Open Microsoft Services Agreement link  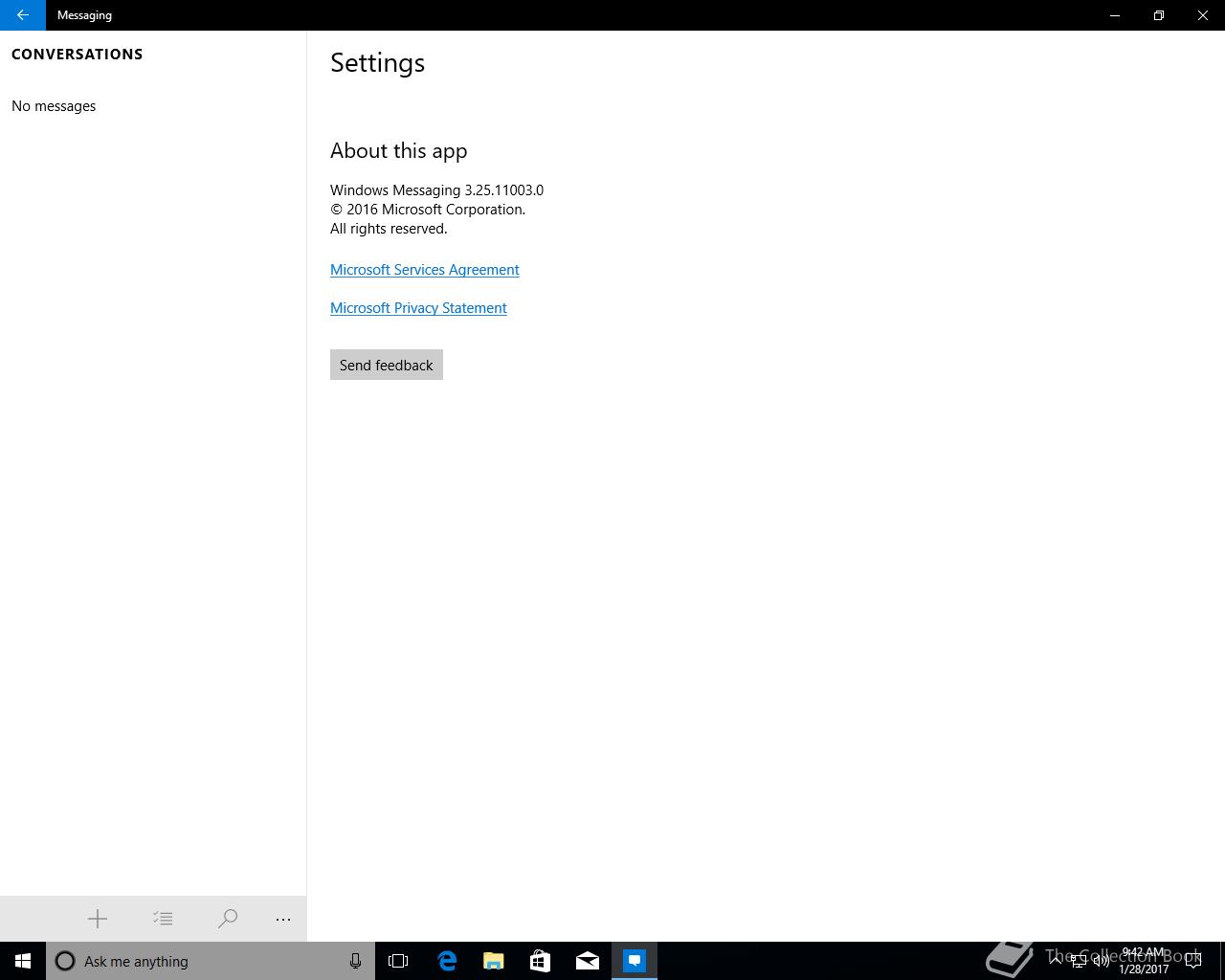point(425,270)
